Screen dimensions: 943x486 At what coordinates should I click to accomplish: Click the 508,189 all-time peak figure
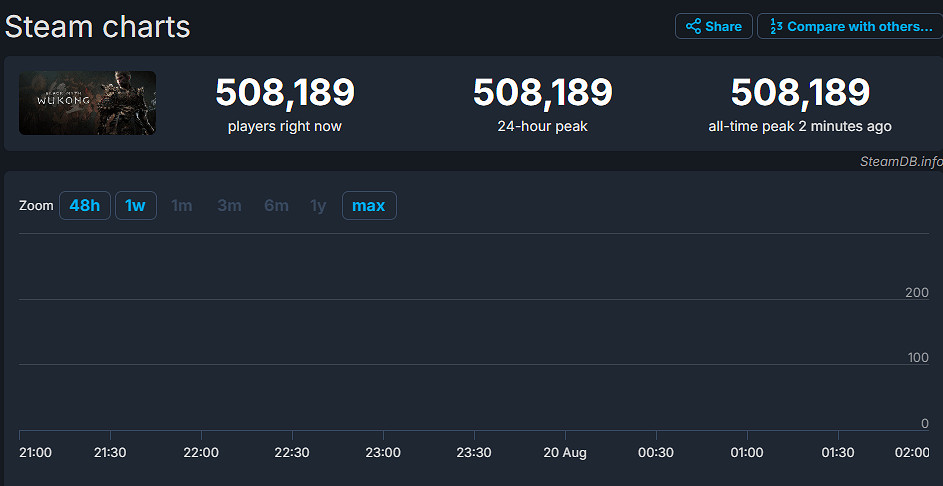pos(800,93)
